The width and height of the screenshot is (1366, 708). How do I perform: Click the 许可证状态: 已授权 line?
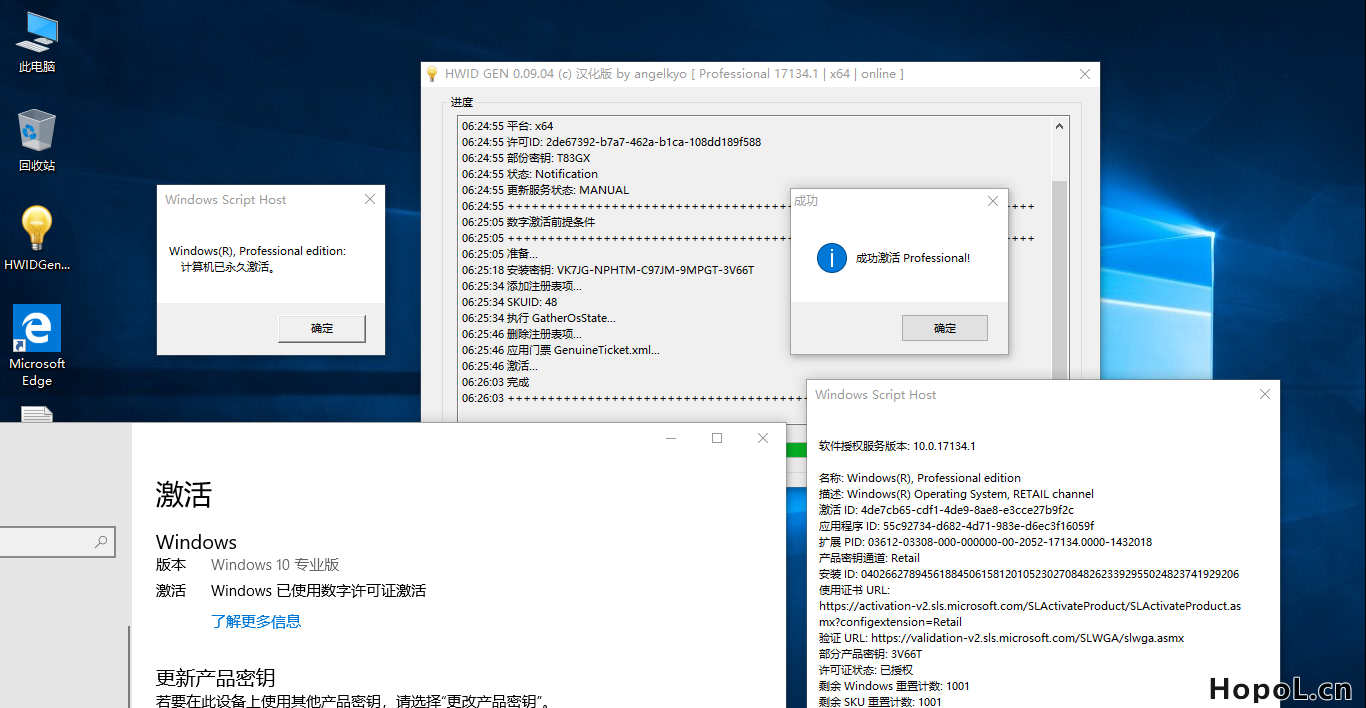[866, 670]
